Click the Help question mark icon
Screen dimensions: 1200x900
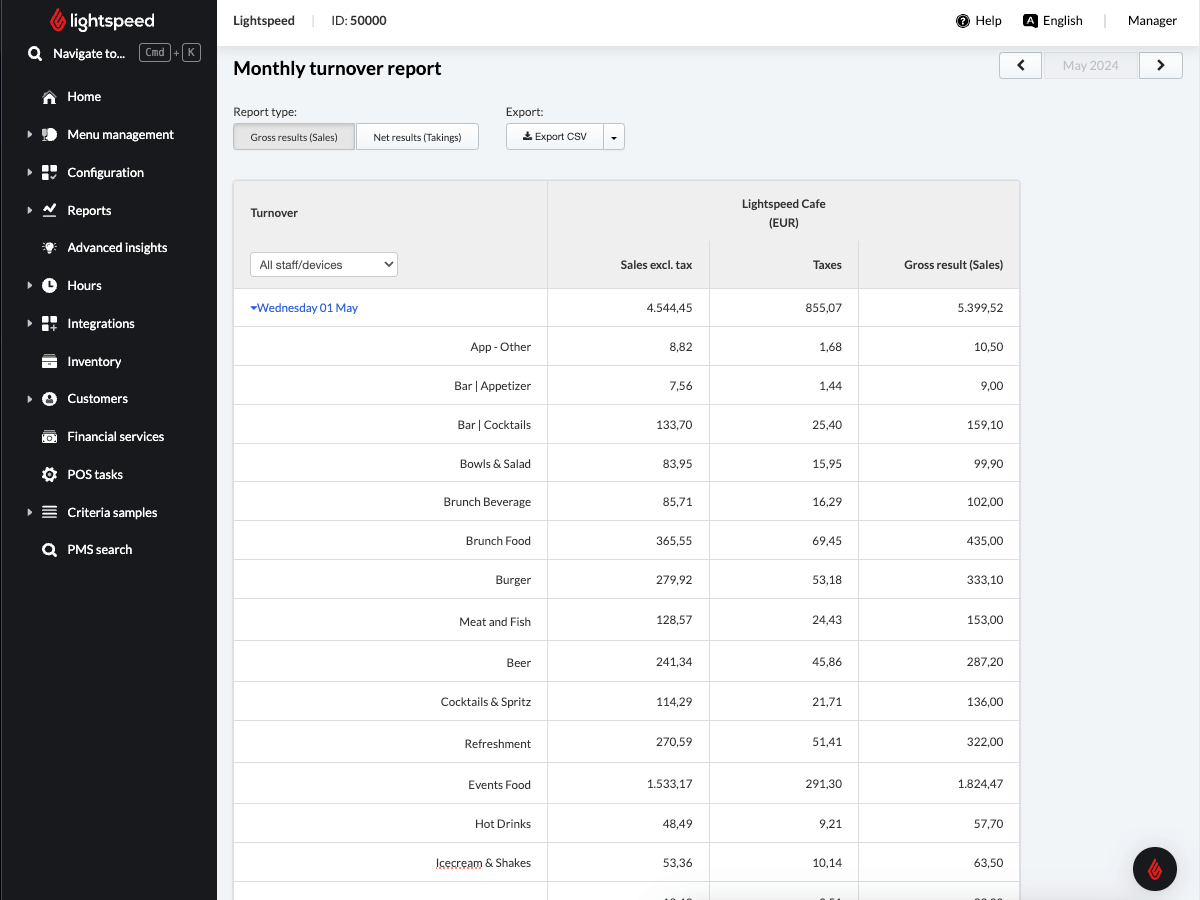click(x=963, y=21)
